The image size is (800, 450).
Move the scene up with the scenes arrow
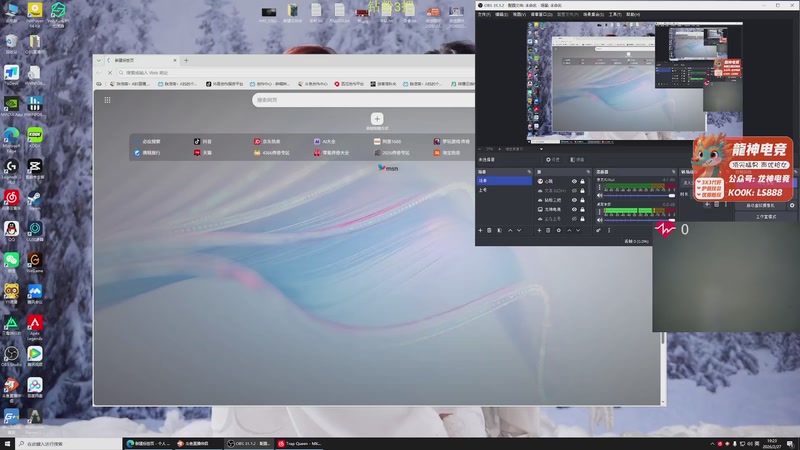point(510,231)
